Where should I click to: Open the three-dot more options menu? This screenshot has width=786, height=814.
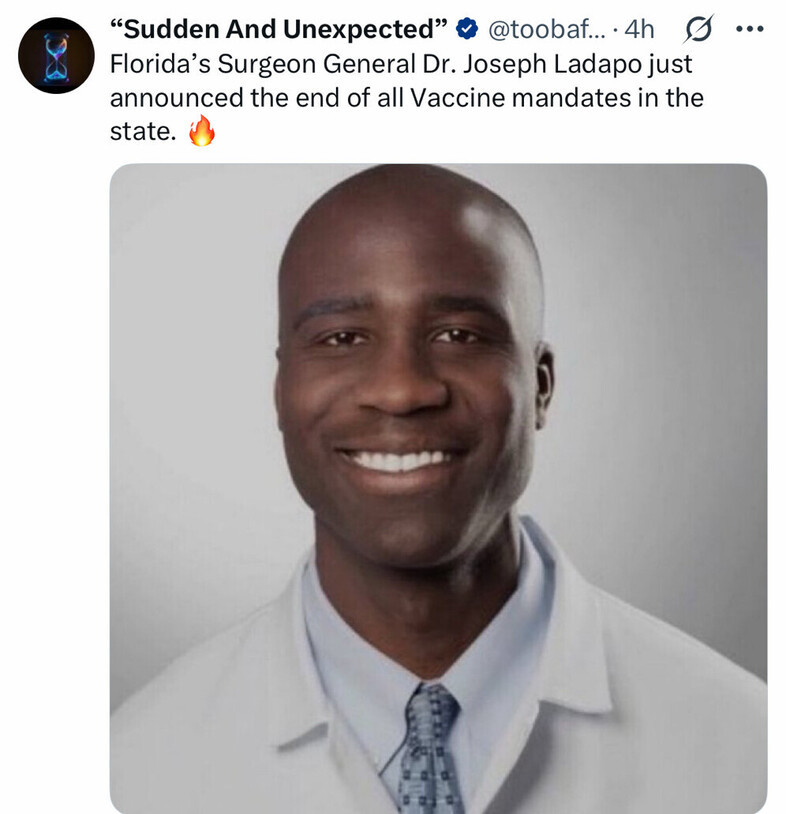click(750, 29)
